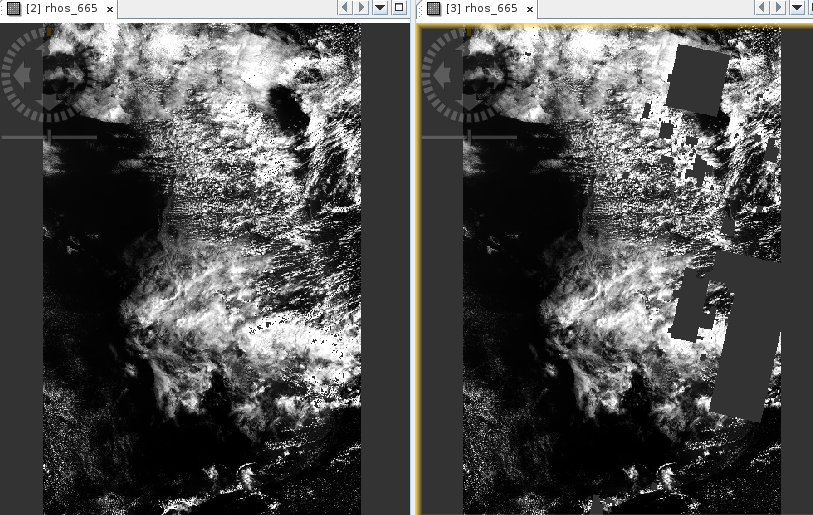Click the yellow rotation handle in [3] view
The height and width of the screenshot is (515, 813).
[x=469, y=32]
